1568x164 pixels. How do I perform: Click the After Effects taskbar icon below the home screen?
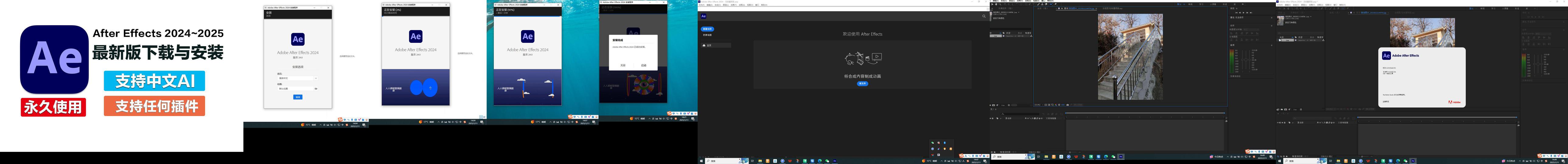[835, 161]
